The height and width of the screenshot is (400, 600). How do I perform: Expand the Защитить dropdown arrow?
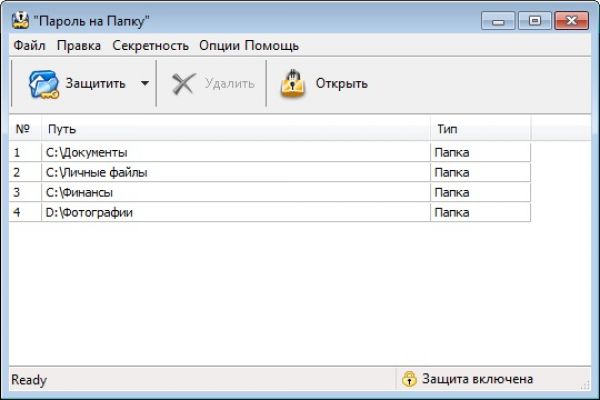point(144,84)
